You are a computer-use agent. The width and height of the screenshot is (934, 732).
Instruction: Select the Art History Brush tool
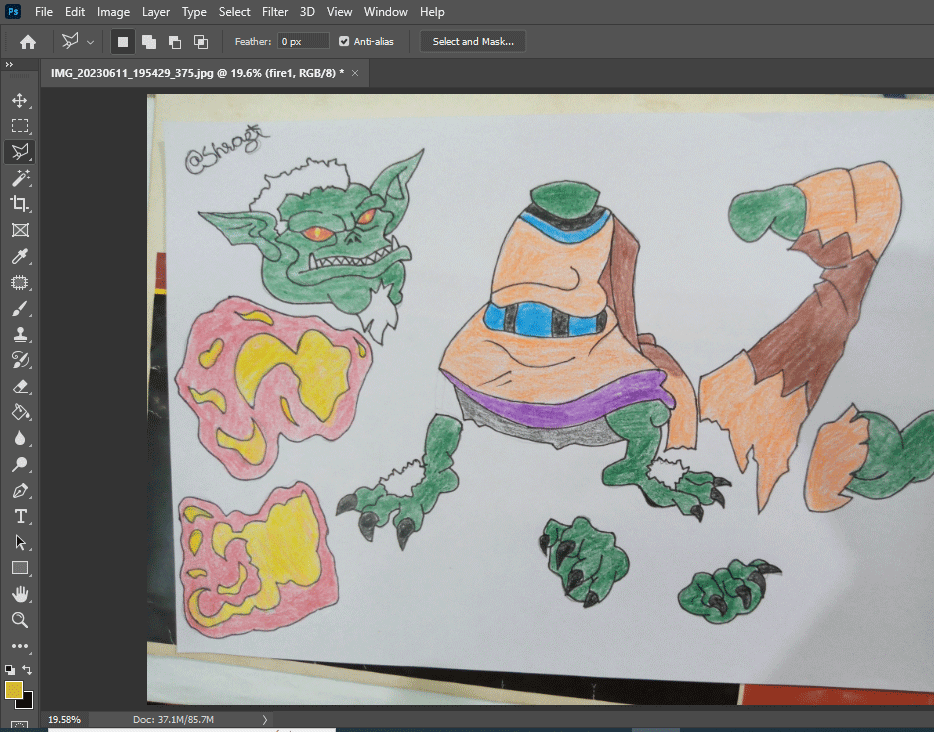click(x=20, y=360)
